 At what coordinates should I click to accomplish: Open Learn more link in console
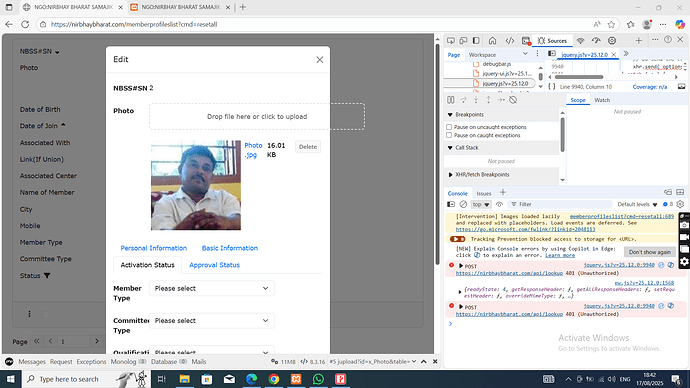tap(560, 255)
